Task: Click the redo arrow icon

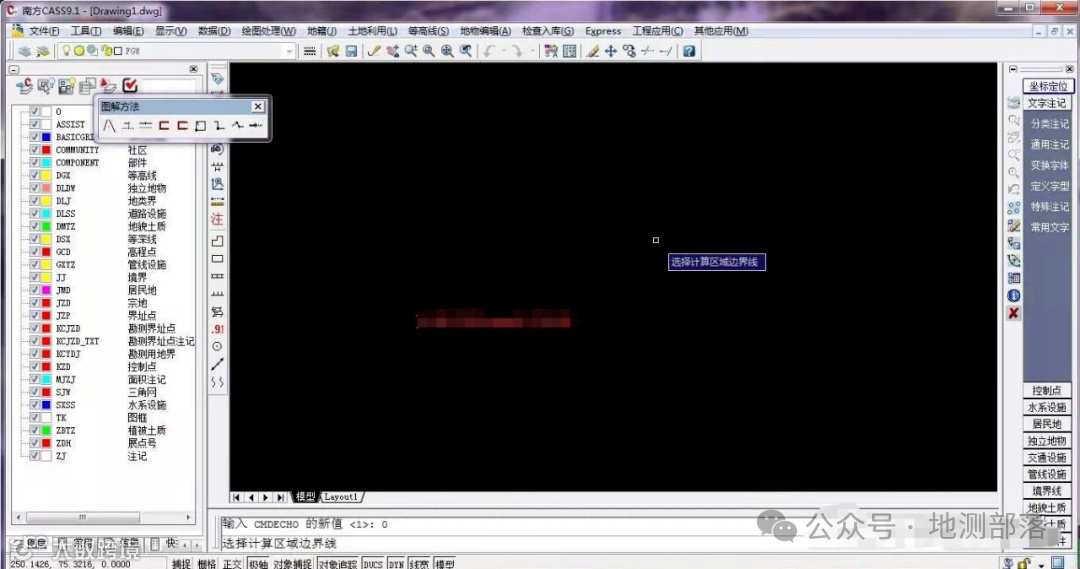Action: coord(517,51)
